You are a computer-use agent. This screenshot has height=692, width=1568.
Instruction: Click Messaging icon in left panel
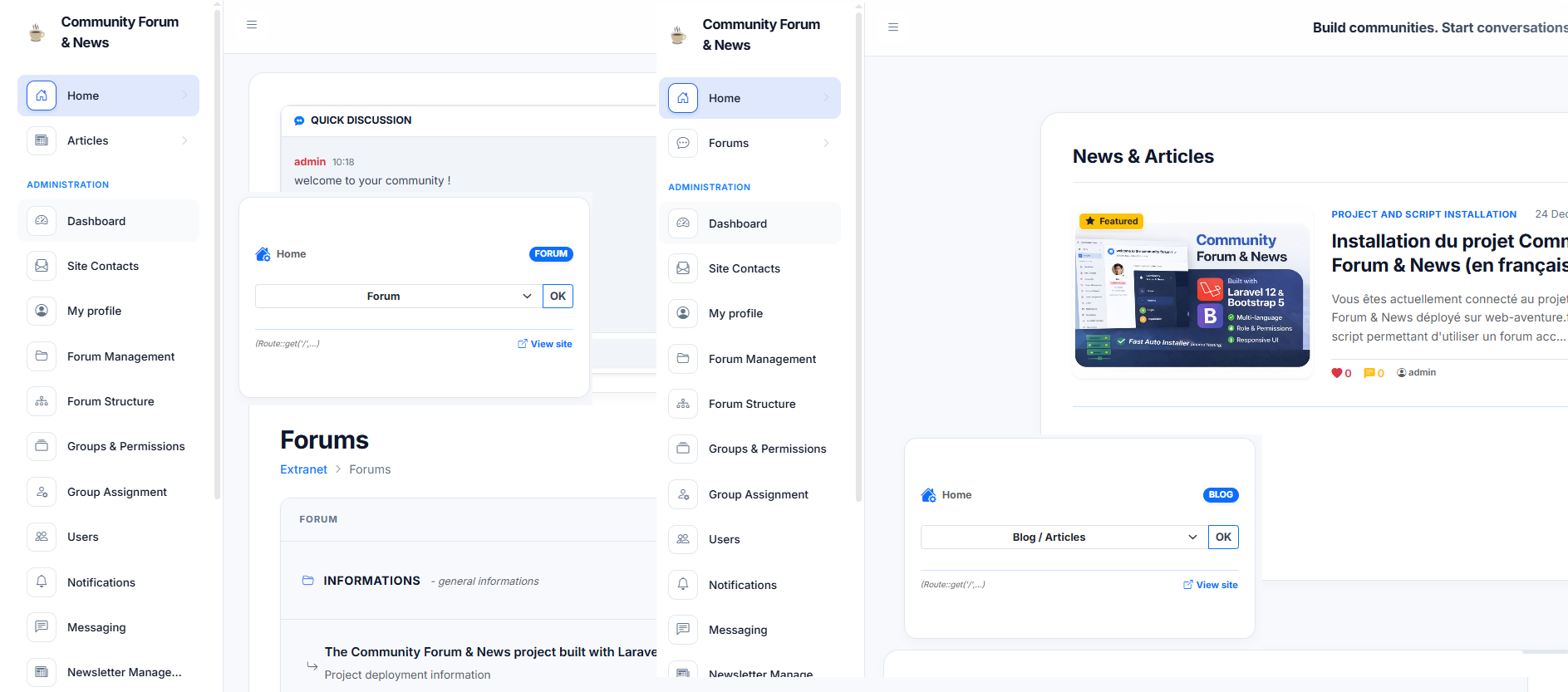[x=42, y=627]
